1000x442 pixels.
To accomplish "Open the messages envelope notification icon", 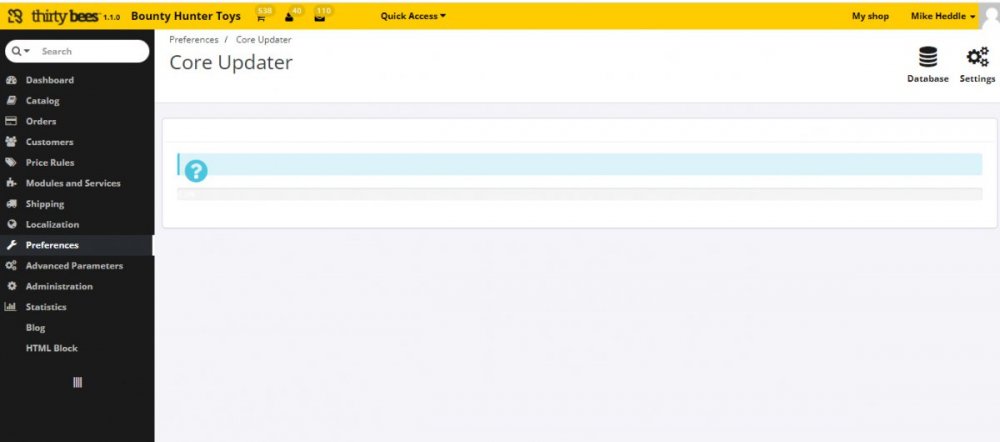I will click(319, 17).
